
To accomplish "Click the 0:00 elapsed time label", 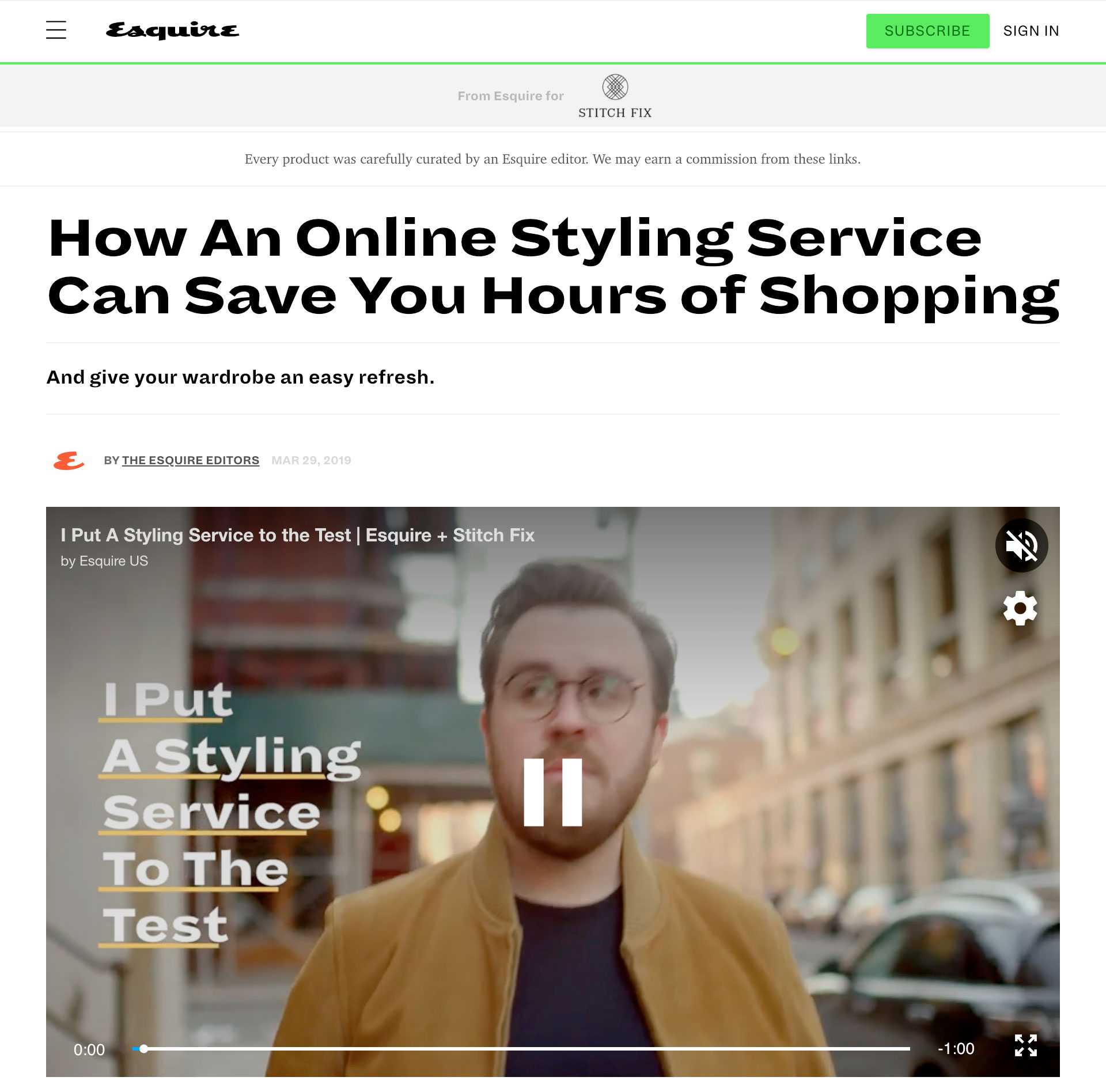I will [x=89, y=1049].
